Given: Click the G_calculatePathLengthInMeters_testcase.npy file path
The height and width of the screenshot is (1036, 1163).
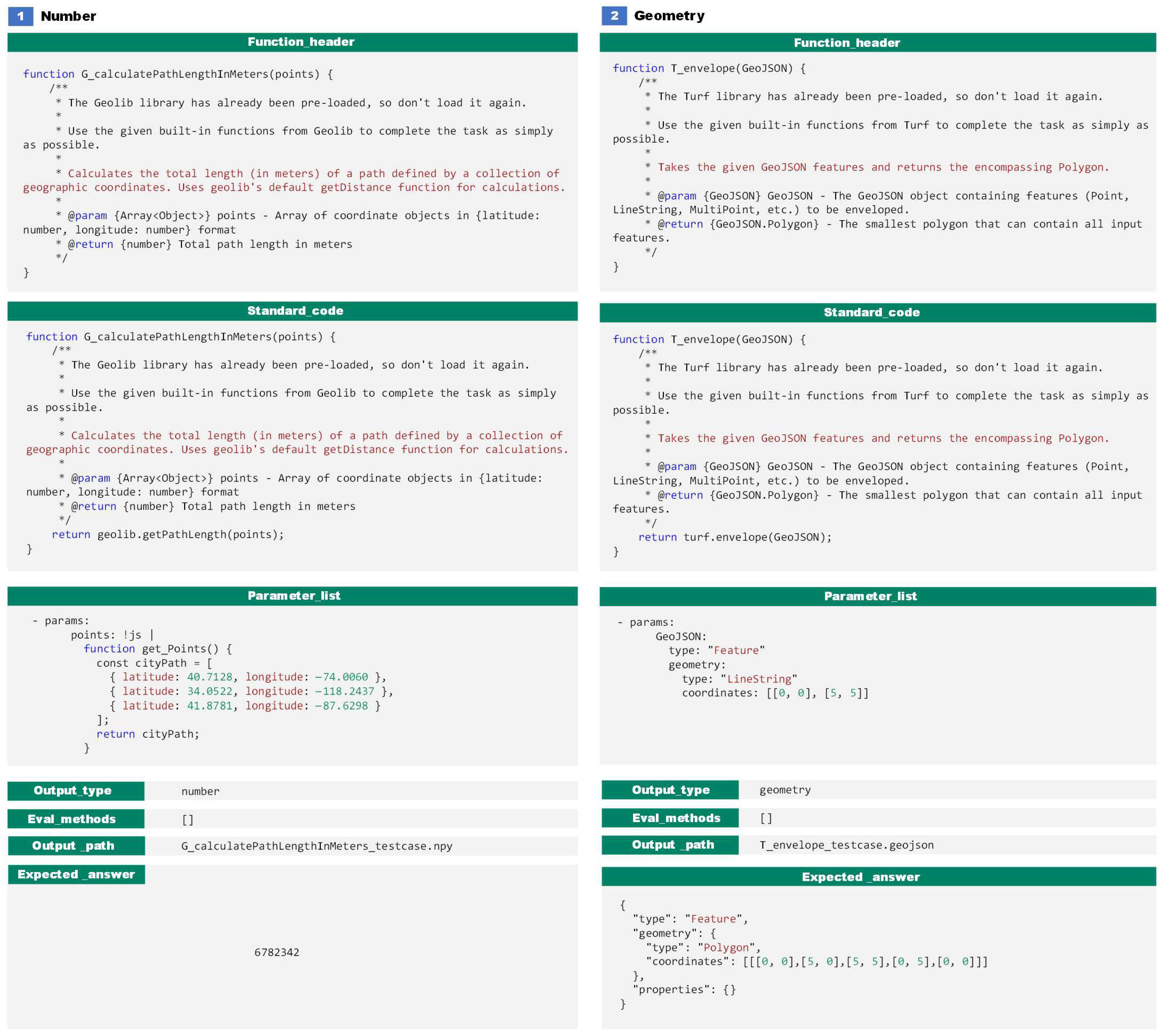Looking at the screenshot, I should coord(317,846).
